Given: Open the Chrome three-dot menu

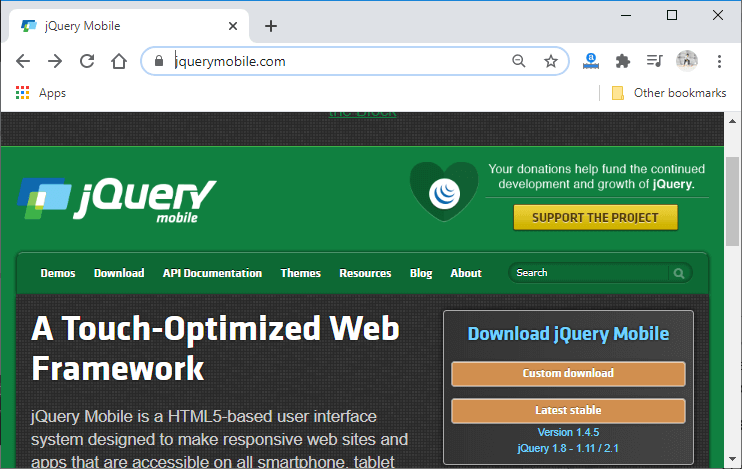Looking at the screenshot, I should [x=719, y=61].
